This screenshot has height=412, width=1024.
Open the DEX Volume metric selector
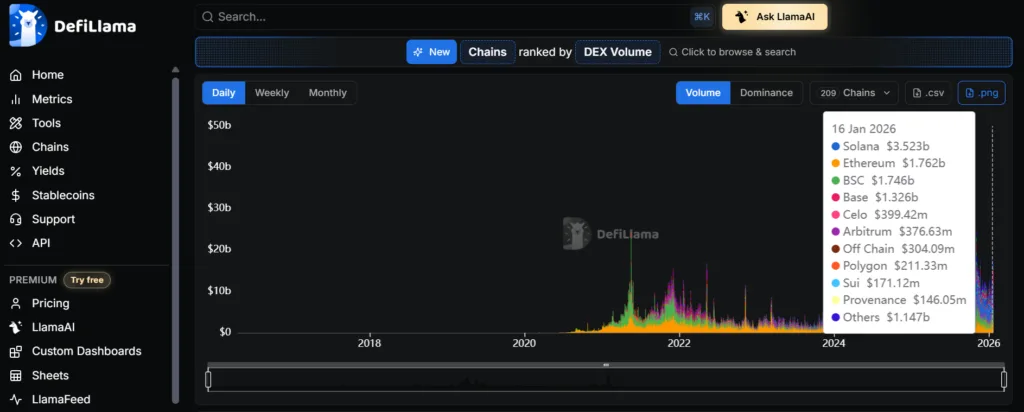tap(618, 52)
